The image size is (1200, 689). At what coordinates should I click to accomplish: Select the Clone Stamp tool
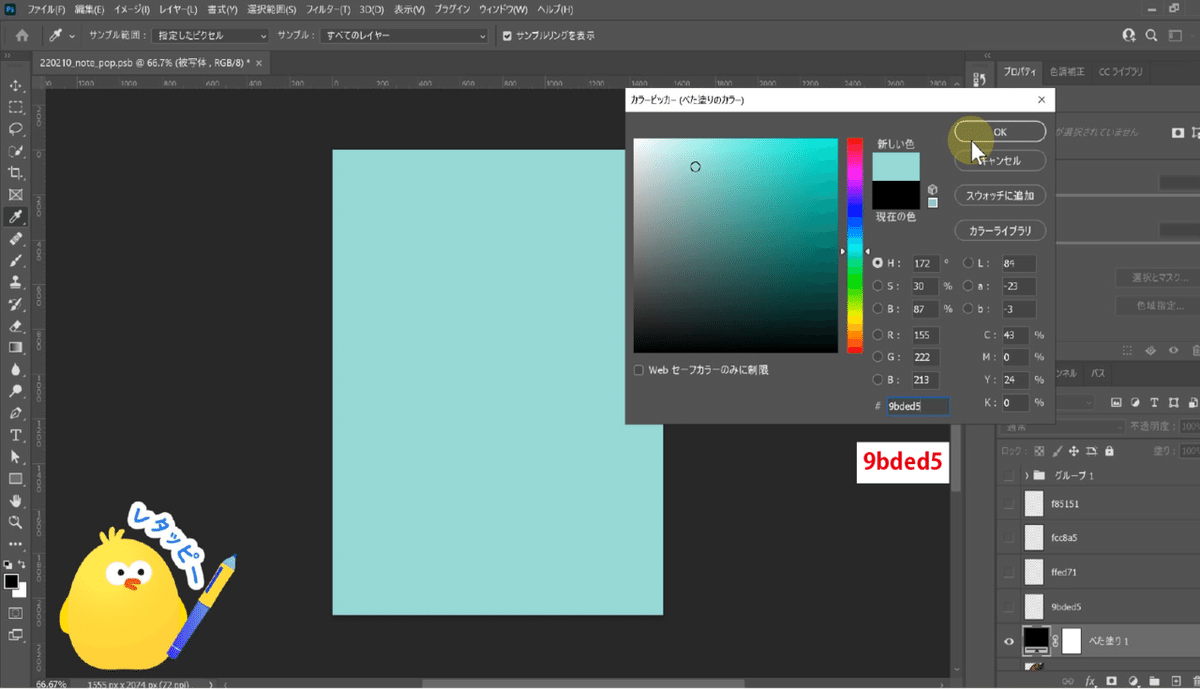(x=16, y=282)
